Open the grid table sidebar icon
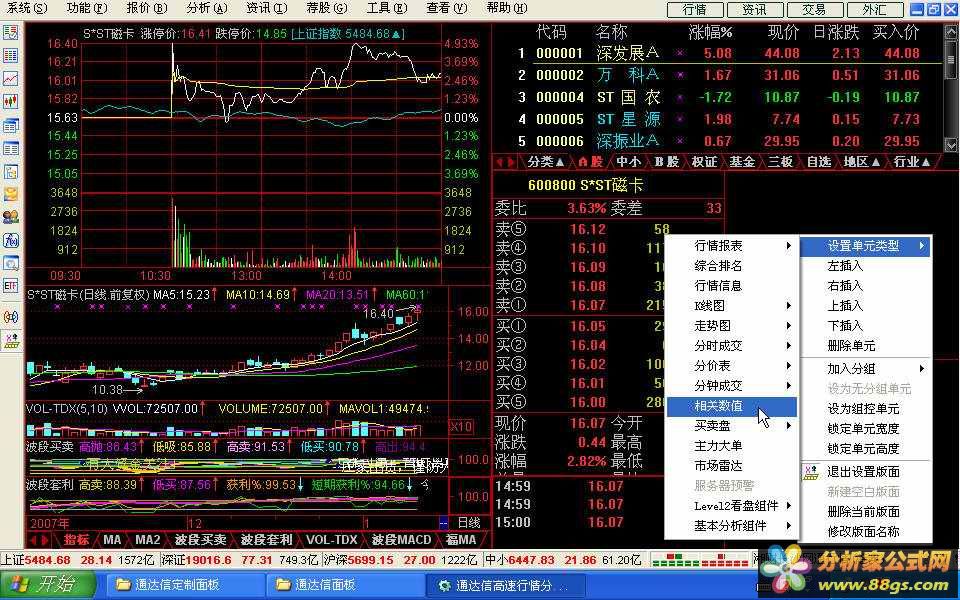Viewport: 960px width, 600px height. [x=10, y=56]
